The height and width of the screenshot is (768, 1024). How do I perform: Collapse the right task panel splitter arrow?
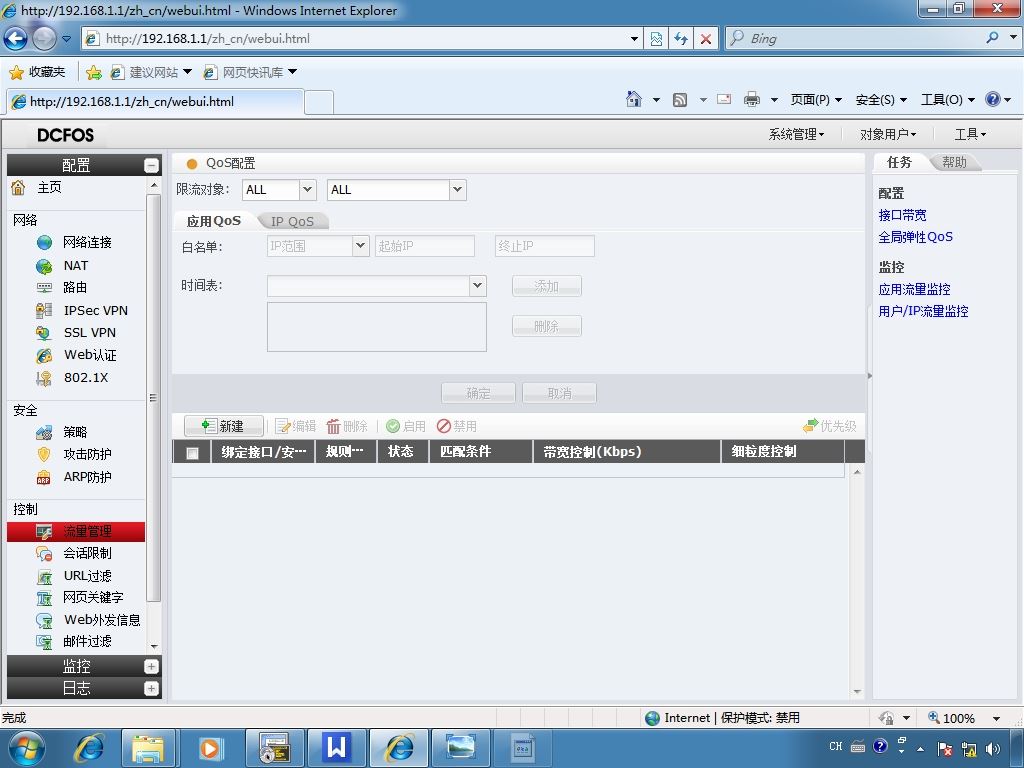[x=869, y=376]
